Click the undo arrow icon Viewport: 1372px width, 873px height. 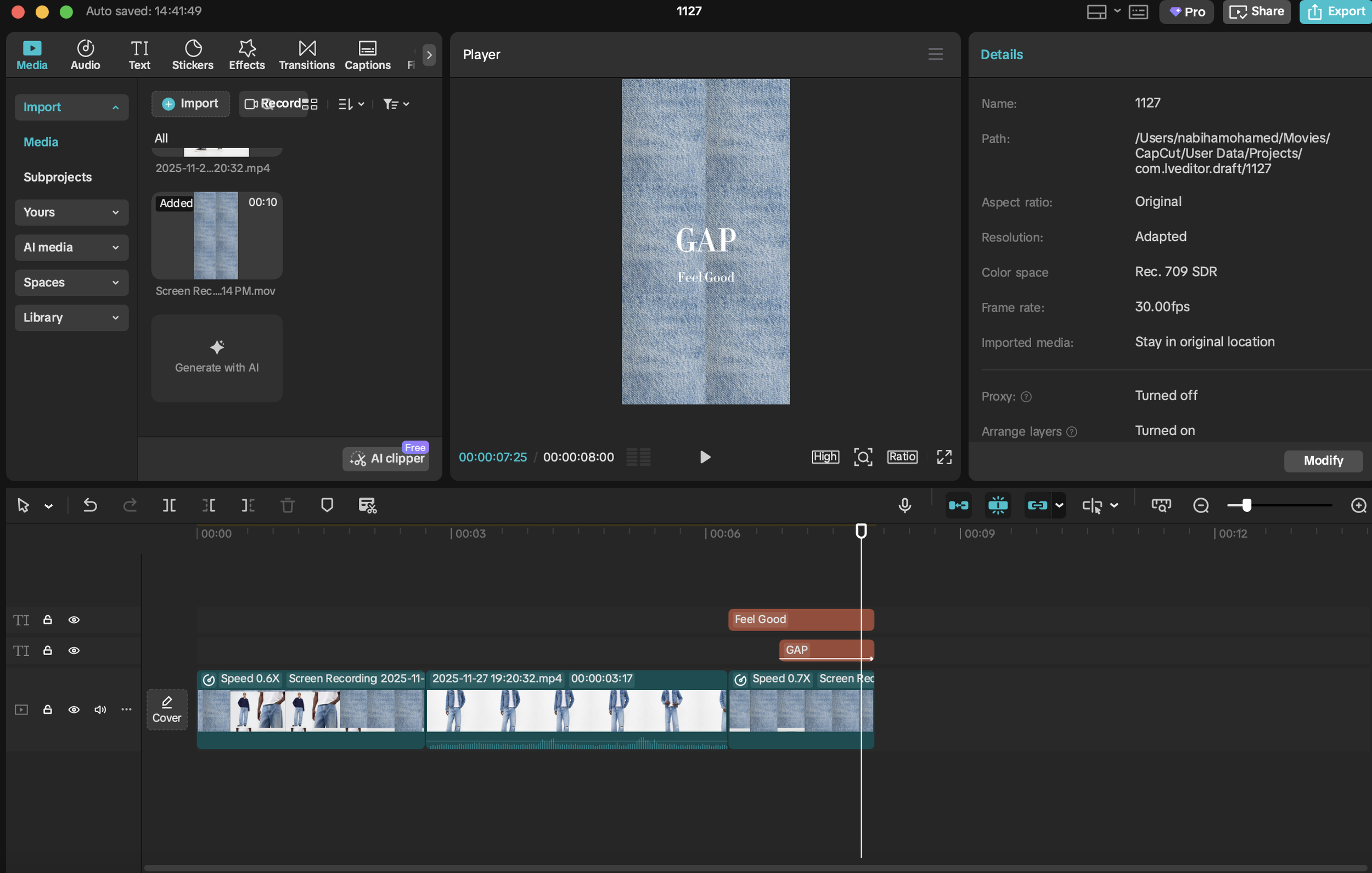click(90, 505)
